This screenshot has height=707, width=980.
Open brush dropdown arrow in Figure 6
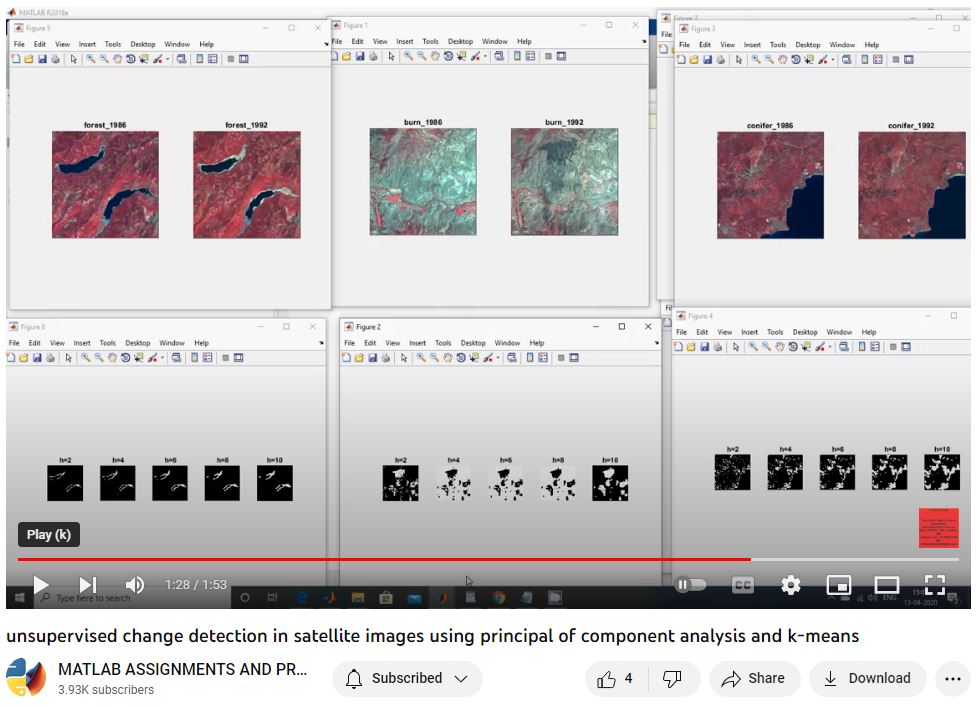[x=162, y=358]
